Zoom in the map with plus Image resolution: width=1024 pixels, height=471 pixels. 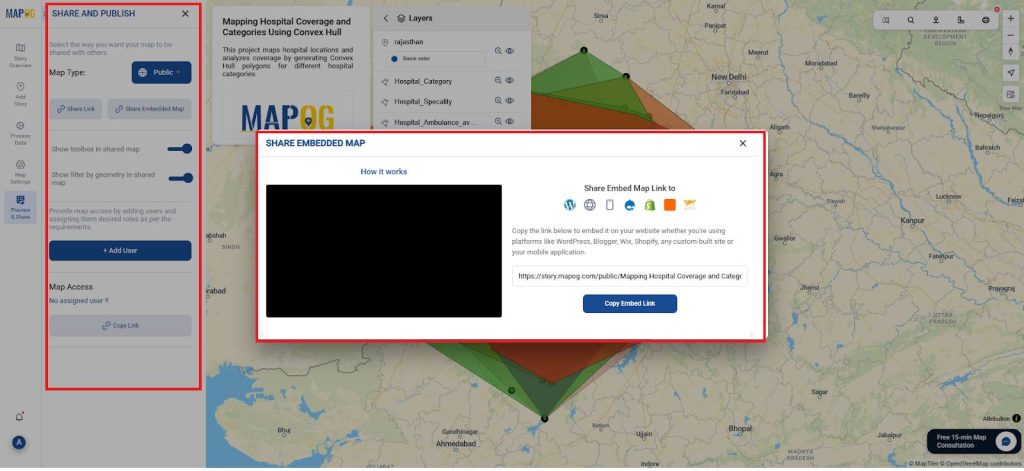[1011, 19]
